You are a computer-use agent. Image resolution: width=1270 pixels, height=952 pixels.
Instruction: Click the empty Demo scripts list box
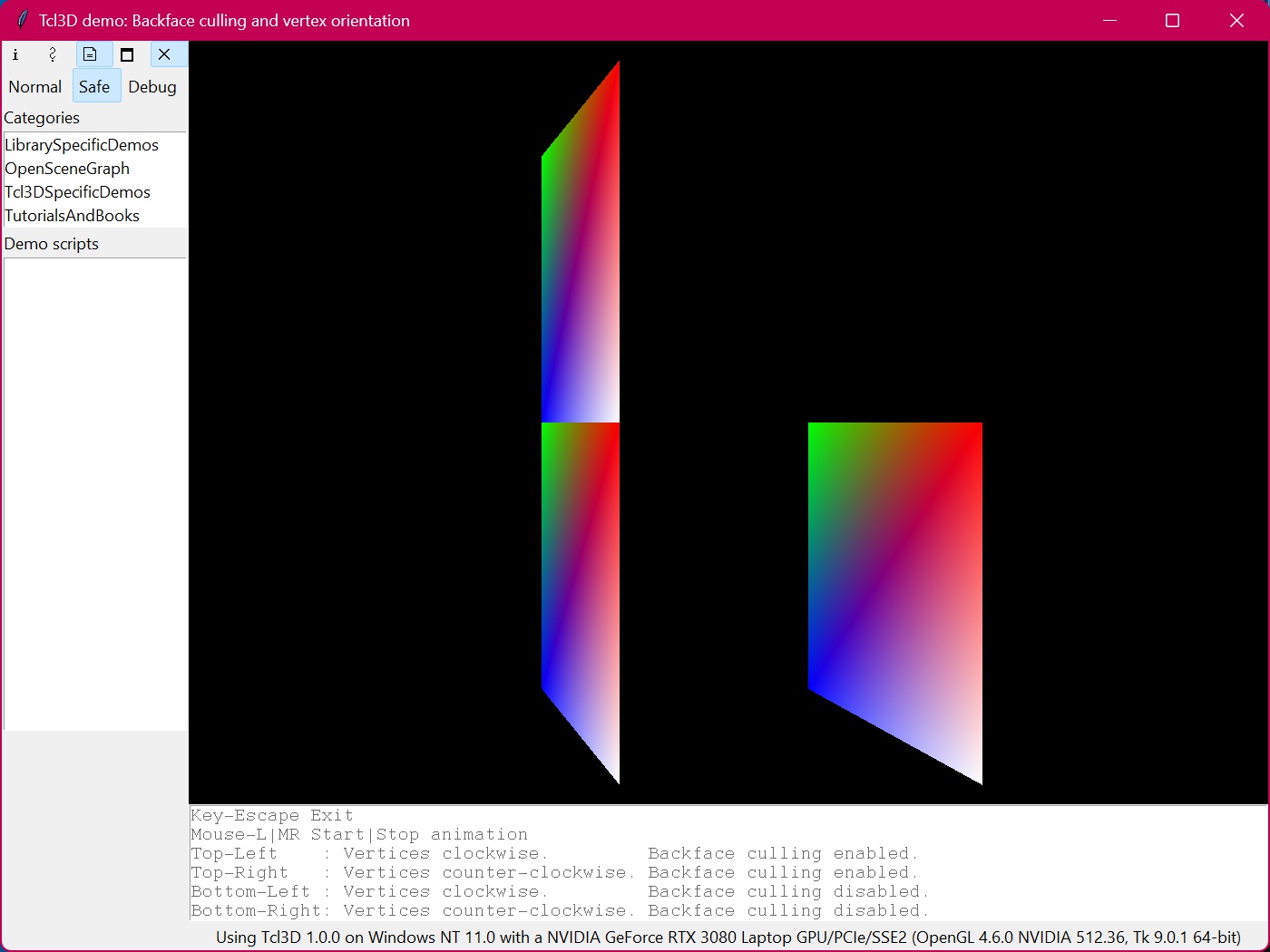coord(95,494)
